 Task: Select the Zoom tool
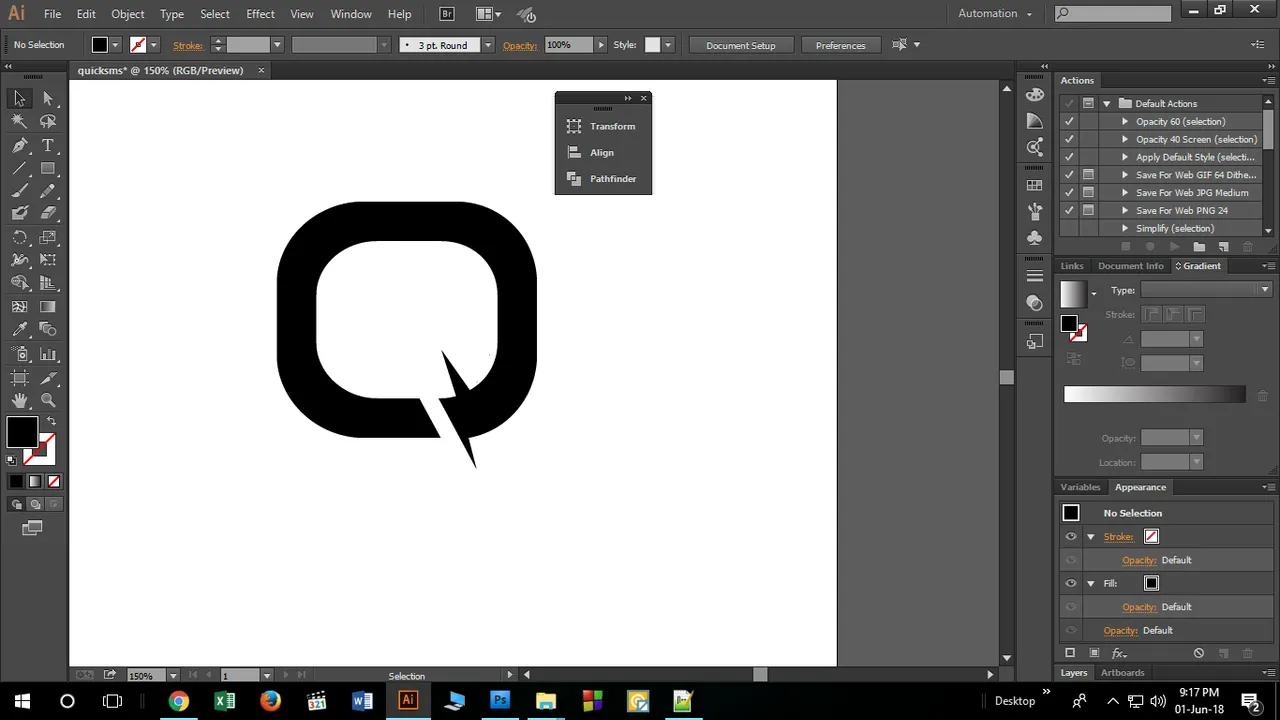[48, 400]
